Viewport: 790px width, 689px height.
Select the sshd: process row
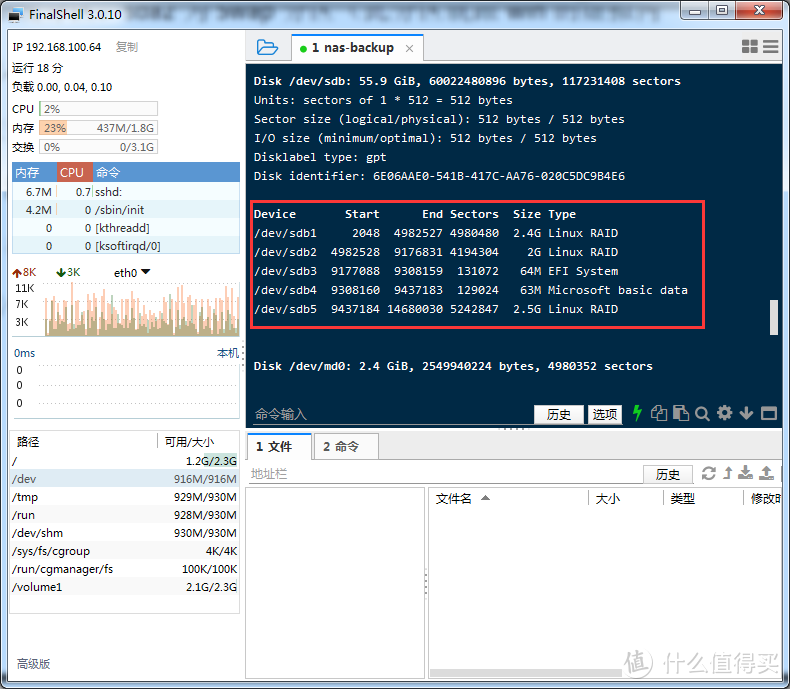[126, 192]
